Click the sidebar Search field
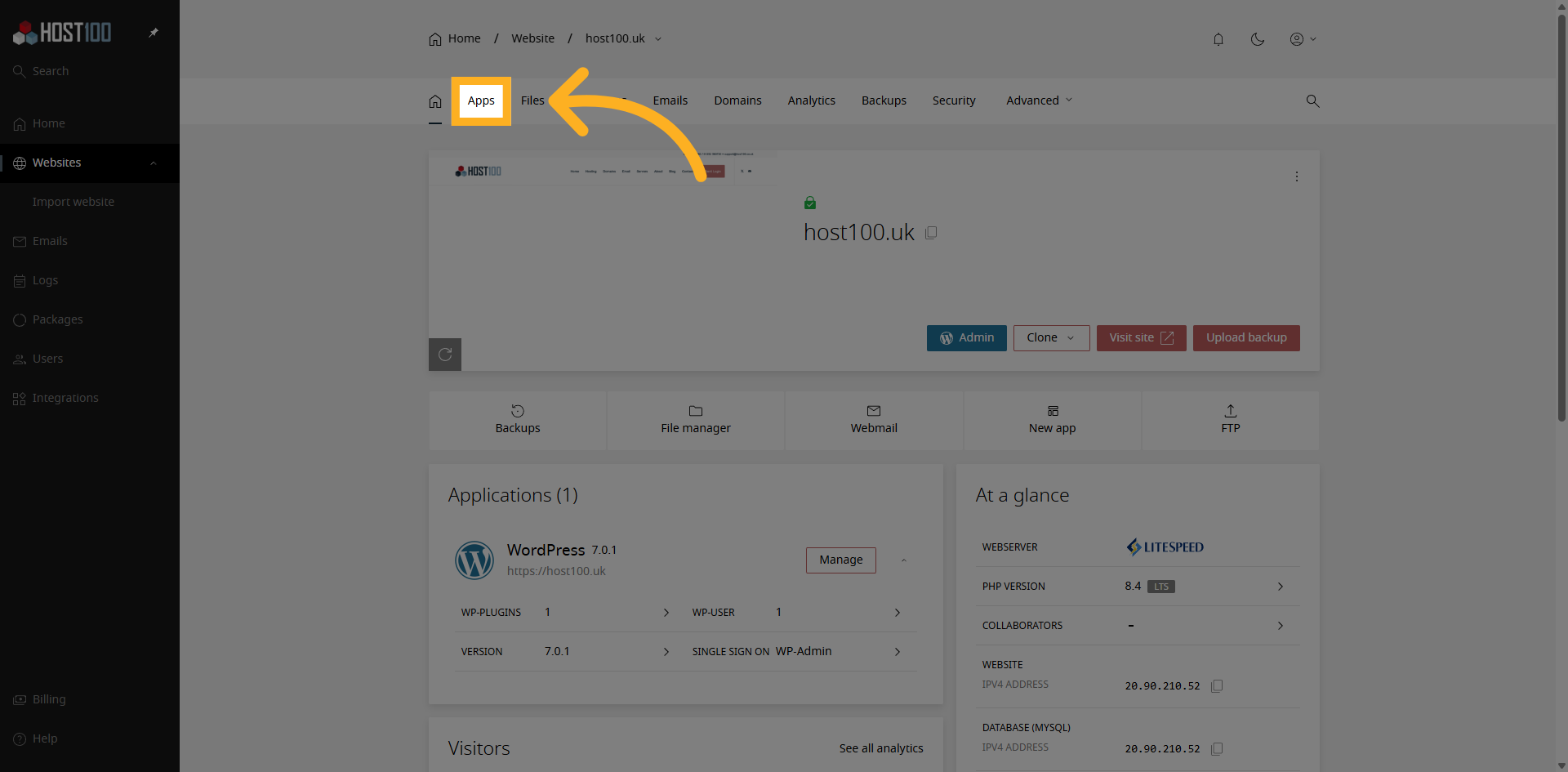The width and height of the screenshot is (1568, 772). coord(51,71)
